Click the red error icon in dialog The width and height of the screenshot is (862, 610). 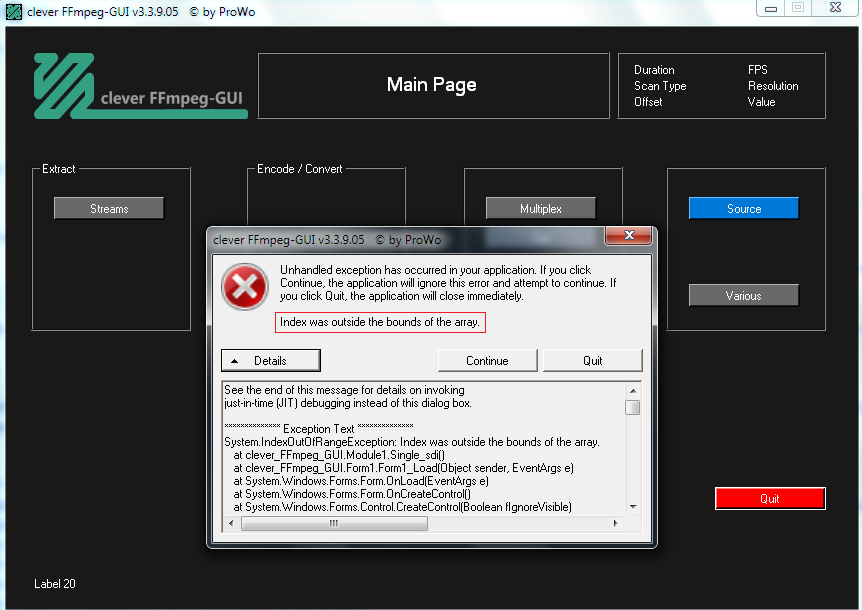coord(245,286)
